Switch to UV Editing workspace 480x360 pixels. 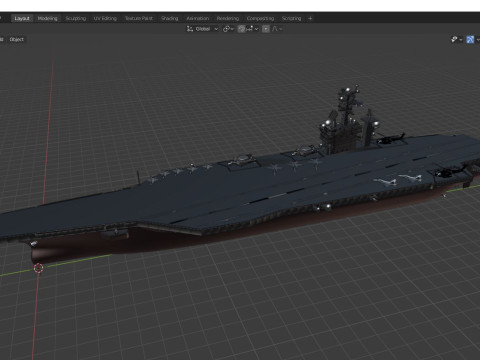105,18
